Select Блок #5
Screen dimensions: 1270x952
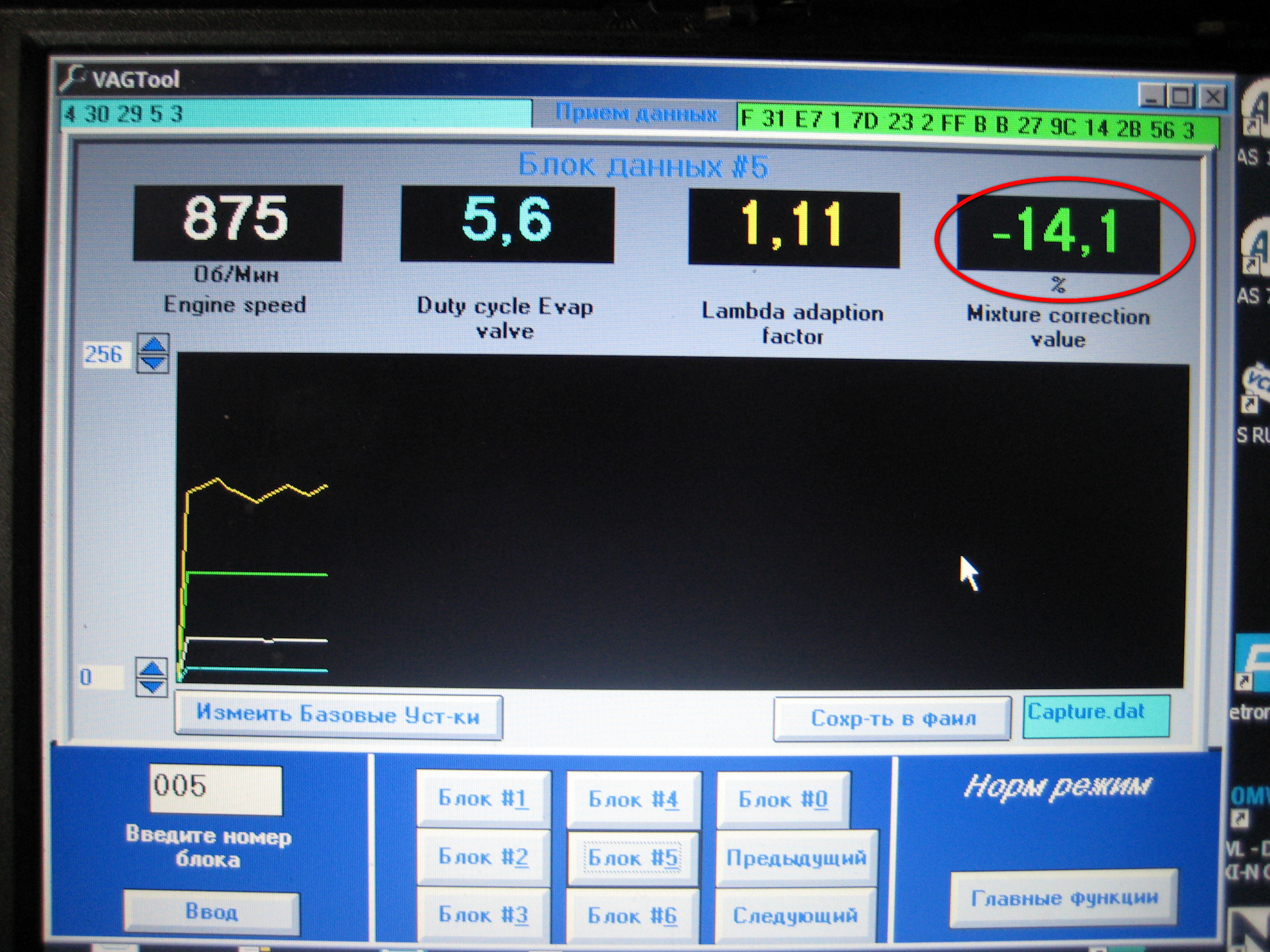(633, 858)
